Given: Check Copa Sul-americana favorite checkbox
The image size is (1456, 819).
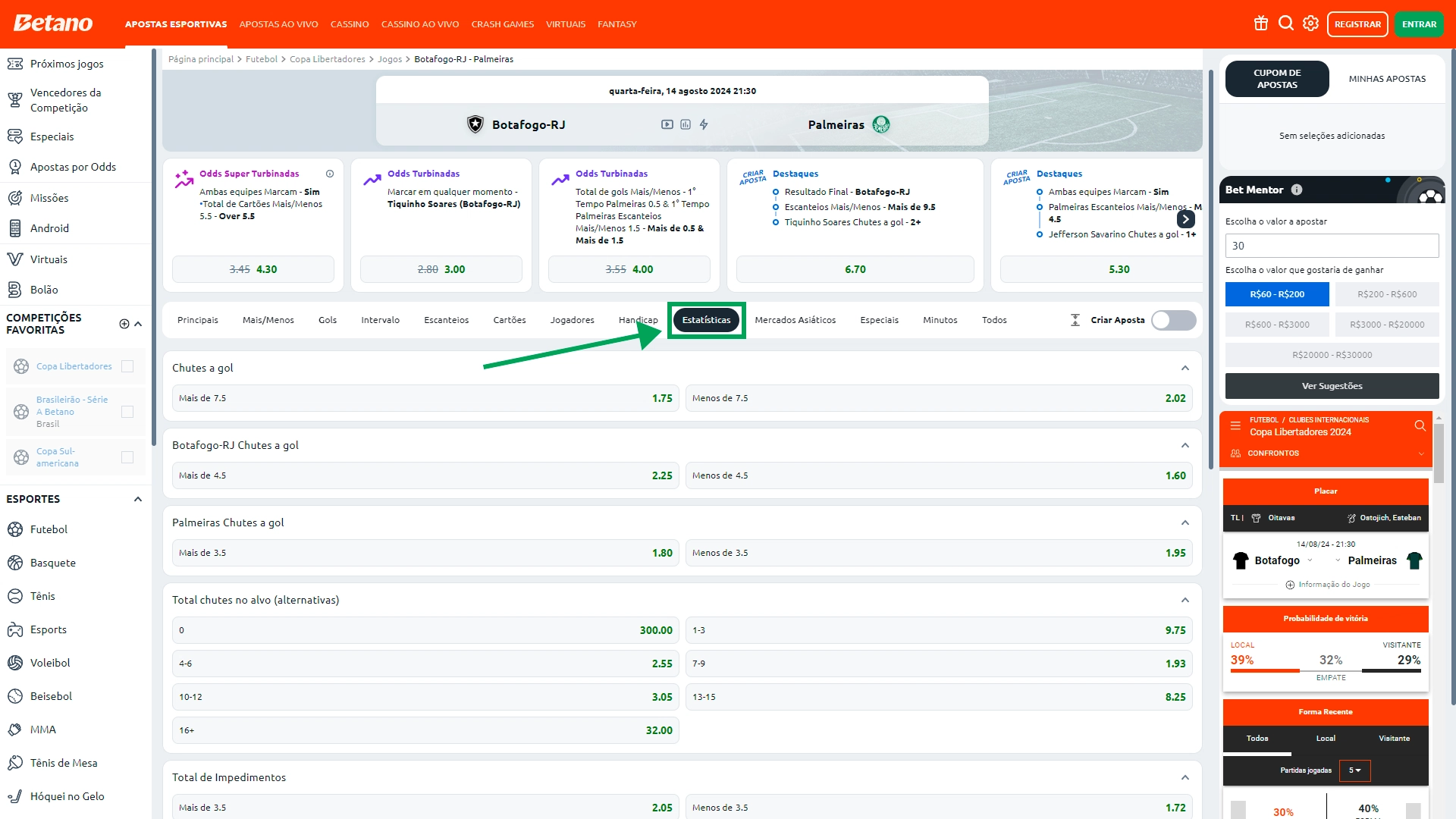Looking at the screenshot, I should [127, 457].
